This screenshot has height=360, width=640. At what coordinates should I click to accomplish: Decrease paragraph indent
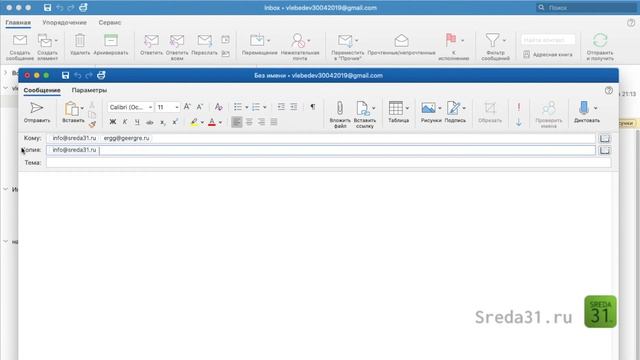pos(281,107)
